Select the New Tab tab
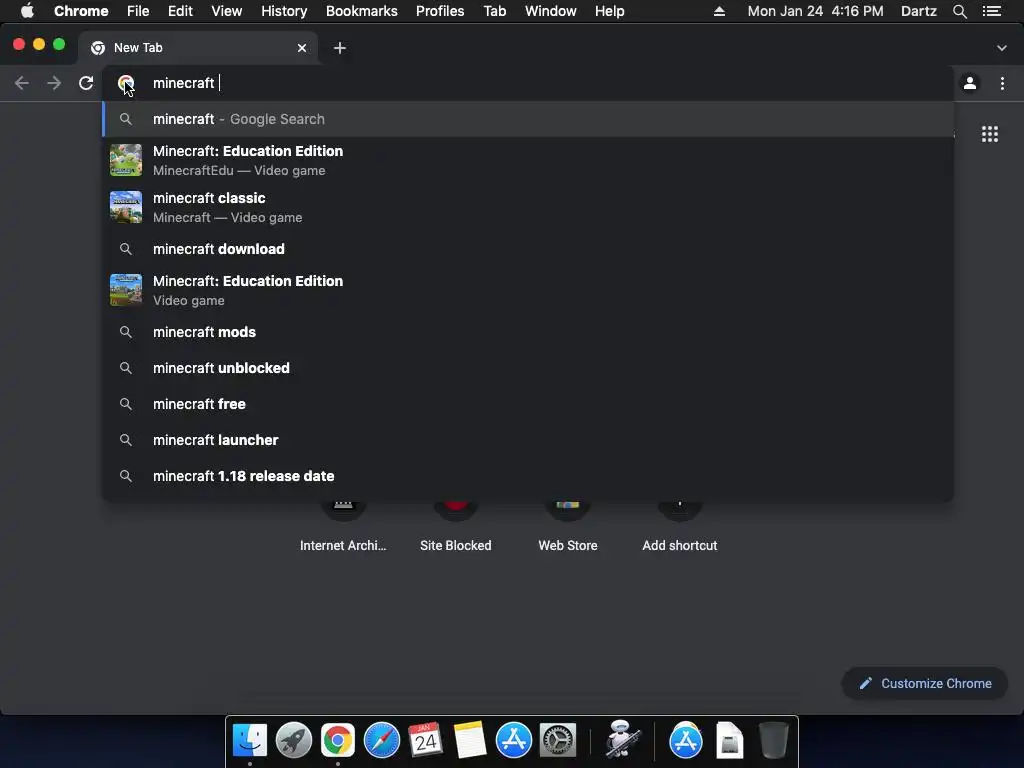The image size is (1024, 768). [198, 48]
